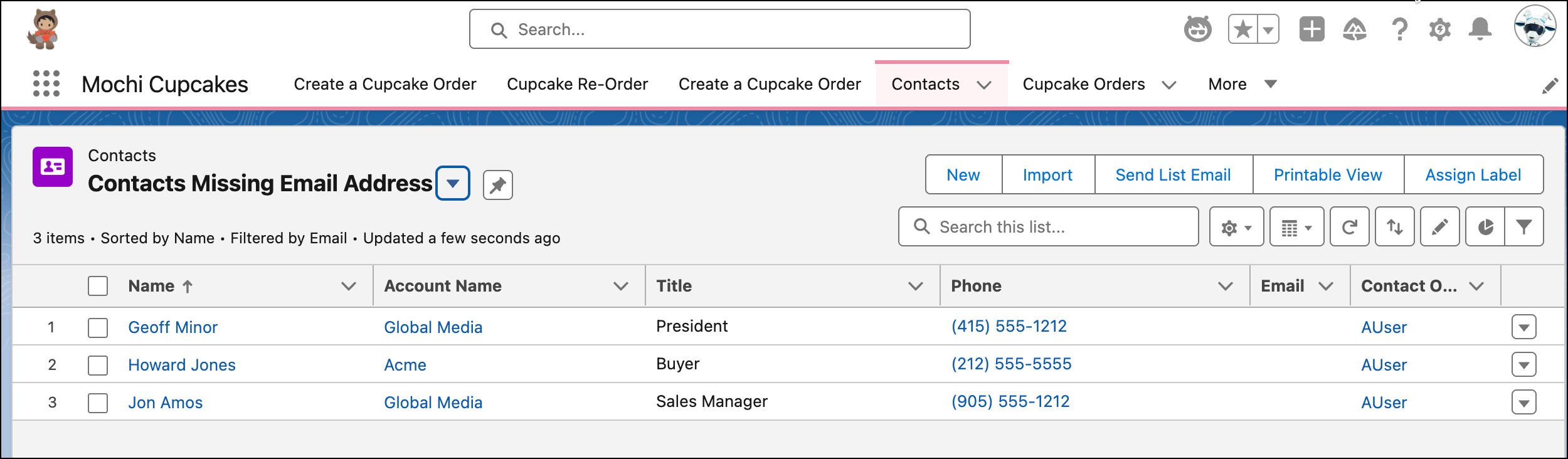Click the purple Contacts object icon

[53, 167]
